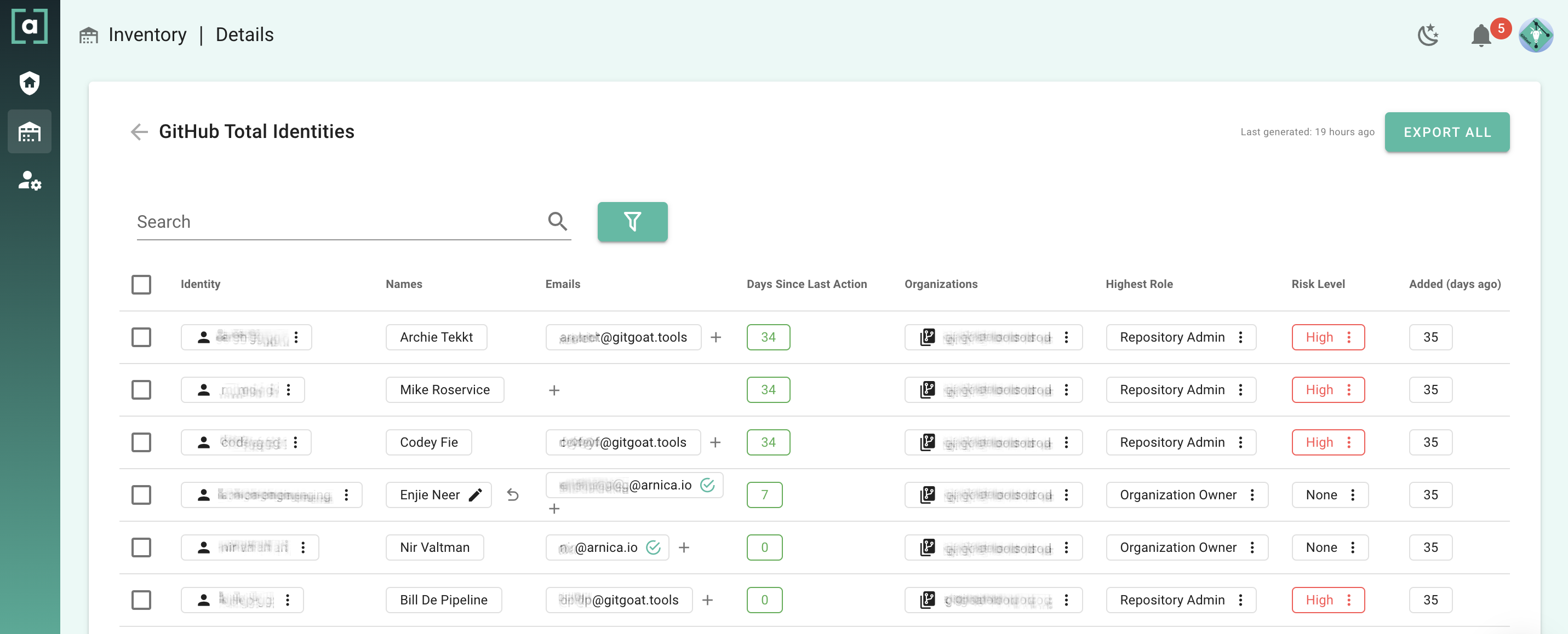The image size is (1568, 634).
Task: Open Organization Owner role menu for Enjie Neer
Action: click(x=1252, y=495)
